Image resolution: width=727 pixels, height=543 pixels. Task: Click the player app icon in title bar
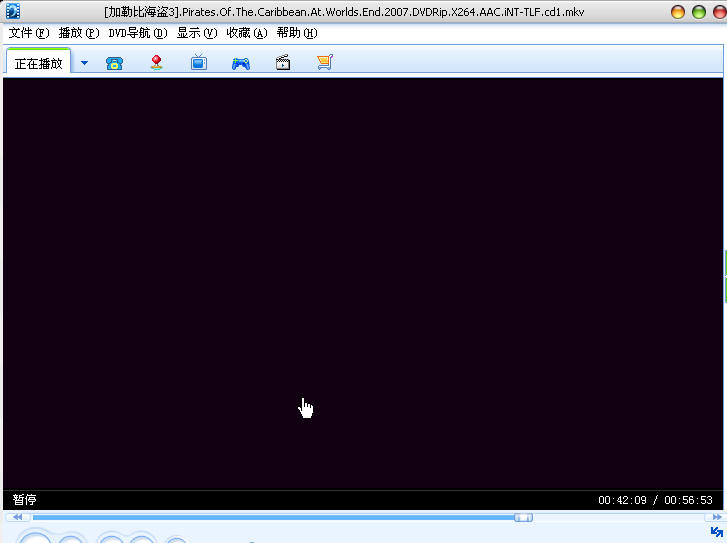(x=12, y=12)
